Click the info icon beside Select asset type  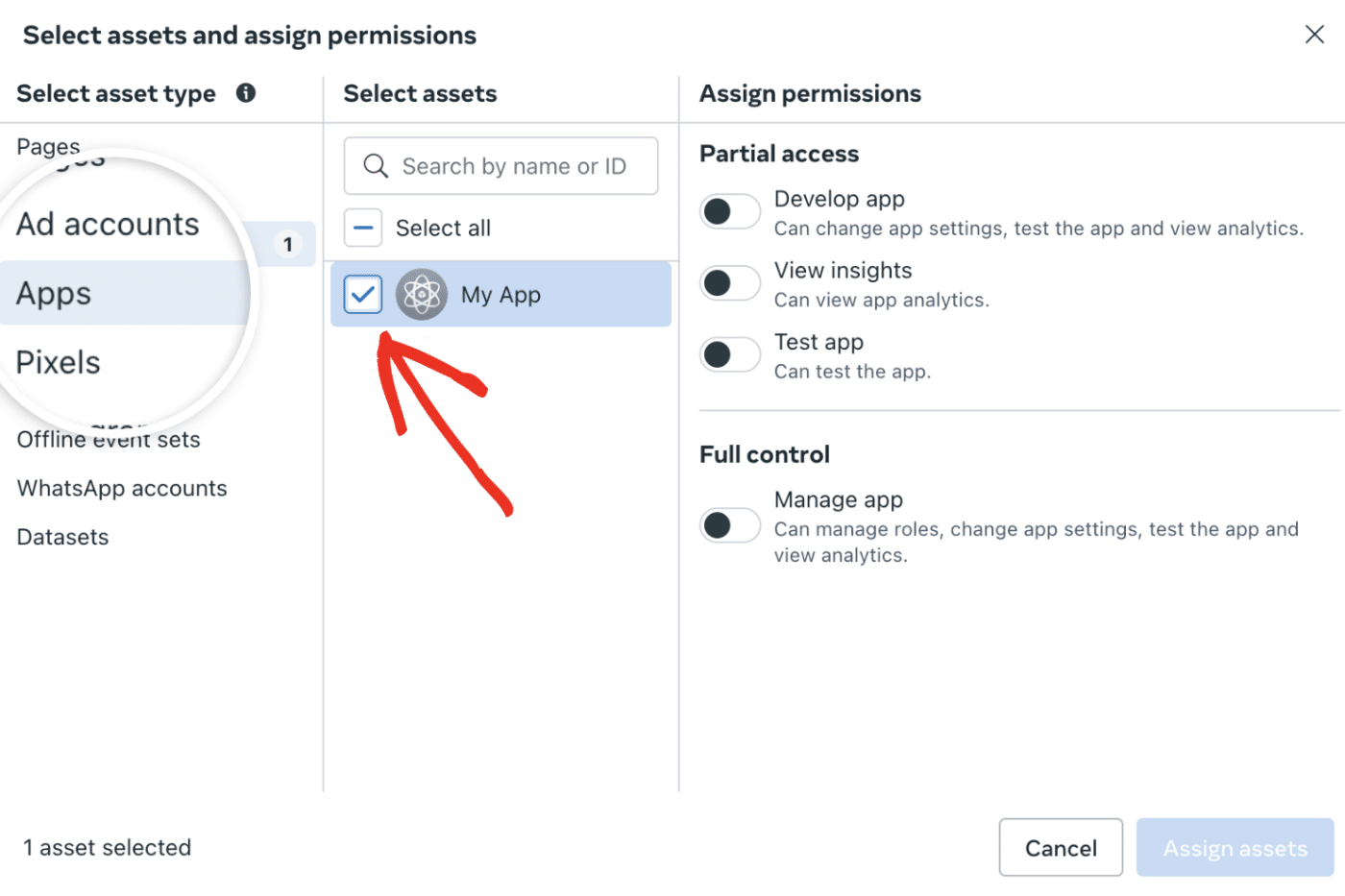pos(246,93)
